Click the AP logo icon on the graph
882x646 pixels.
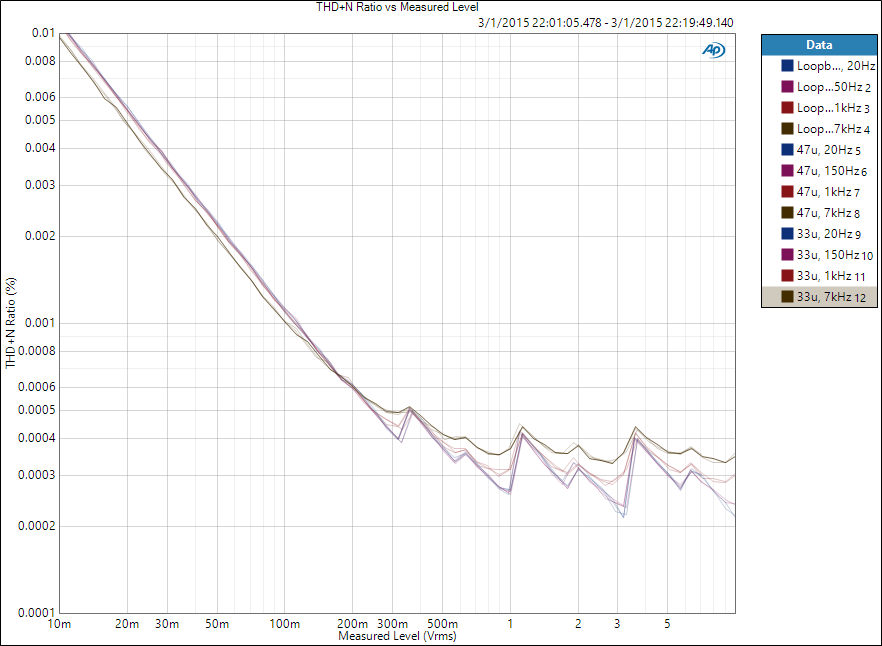click(x=713, y=50)
